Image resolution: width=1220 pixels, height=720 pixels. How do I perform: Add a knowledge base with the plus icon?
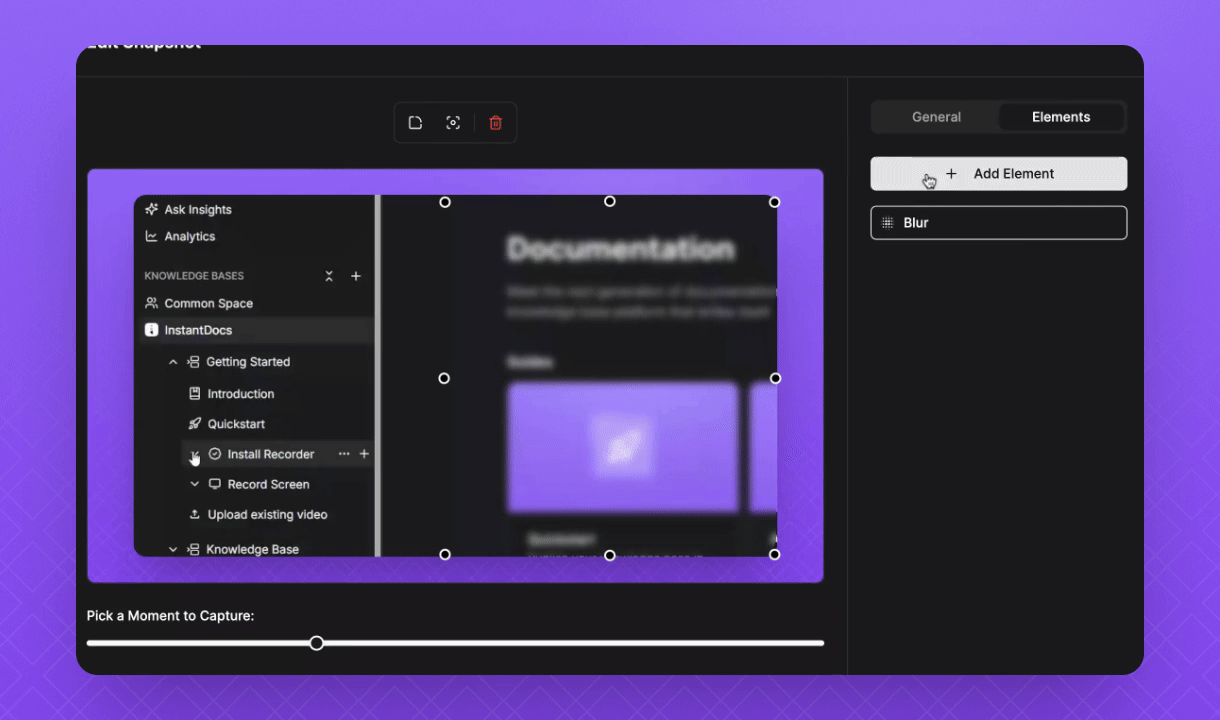356,276
